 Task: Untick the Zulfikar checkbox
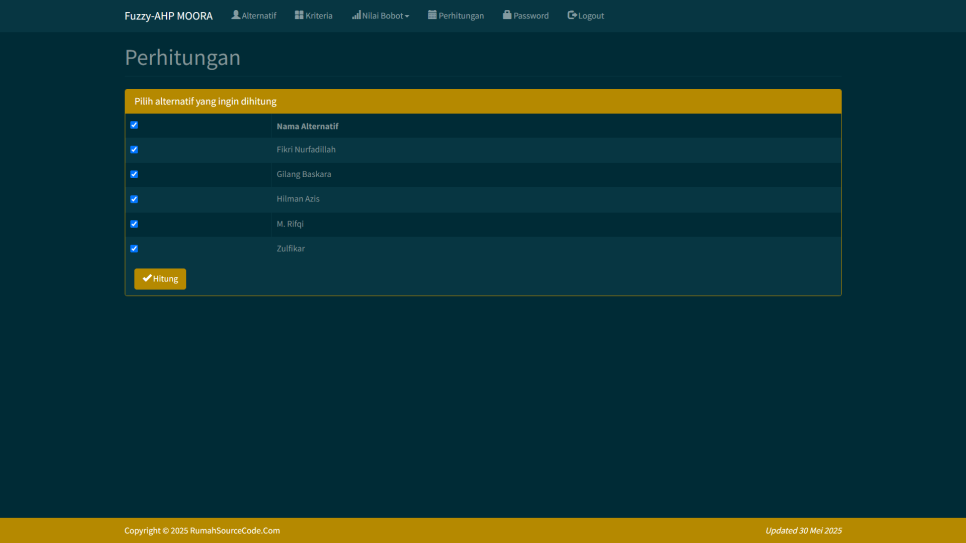tap(134, 249)
